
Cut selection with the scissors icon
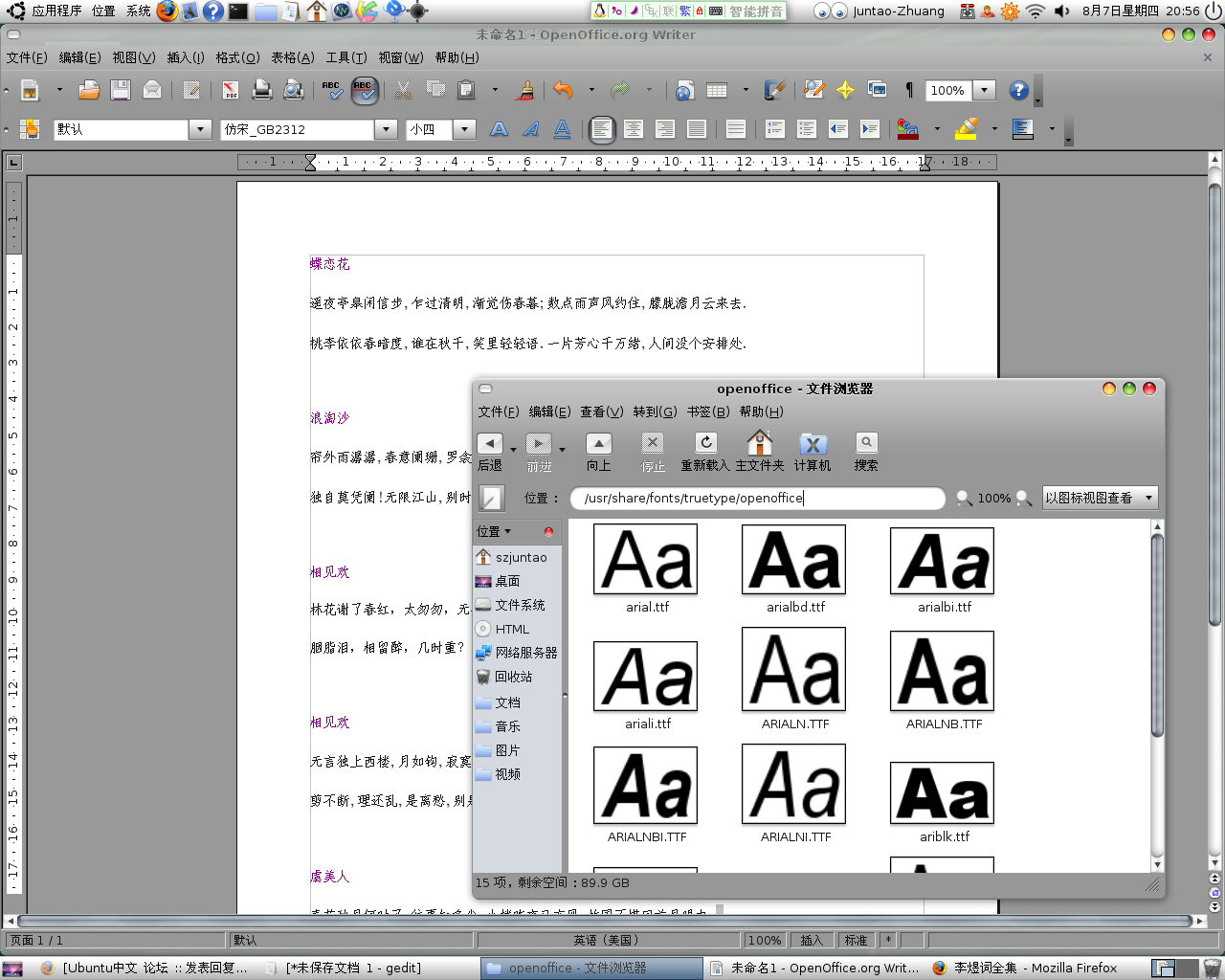(x=403, y=90)
